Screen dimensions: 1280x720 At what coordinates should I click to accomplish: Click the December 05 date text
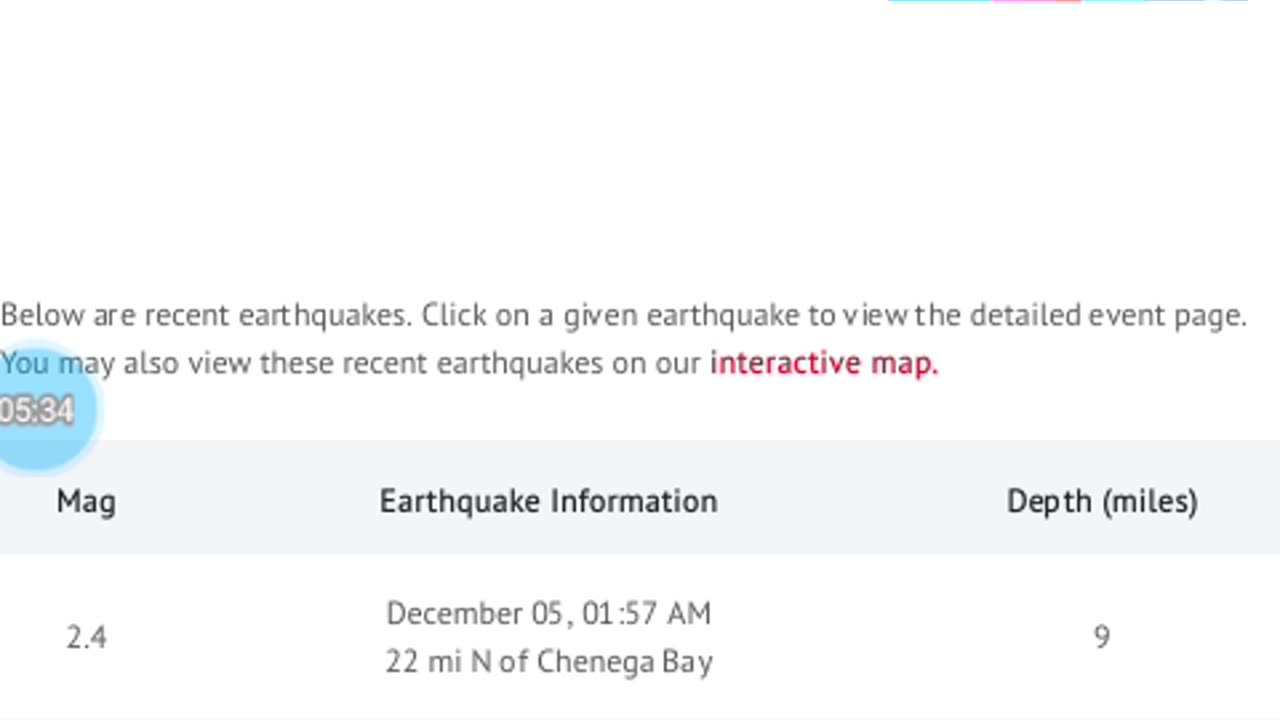[x=475, y=613]
